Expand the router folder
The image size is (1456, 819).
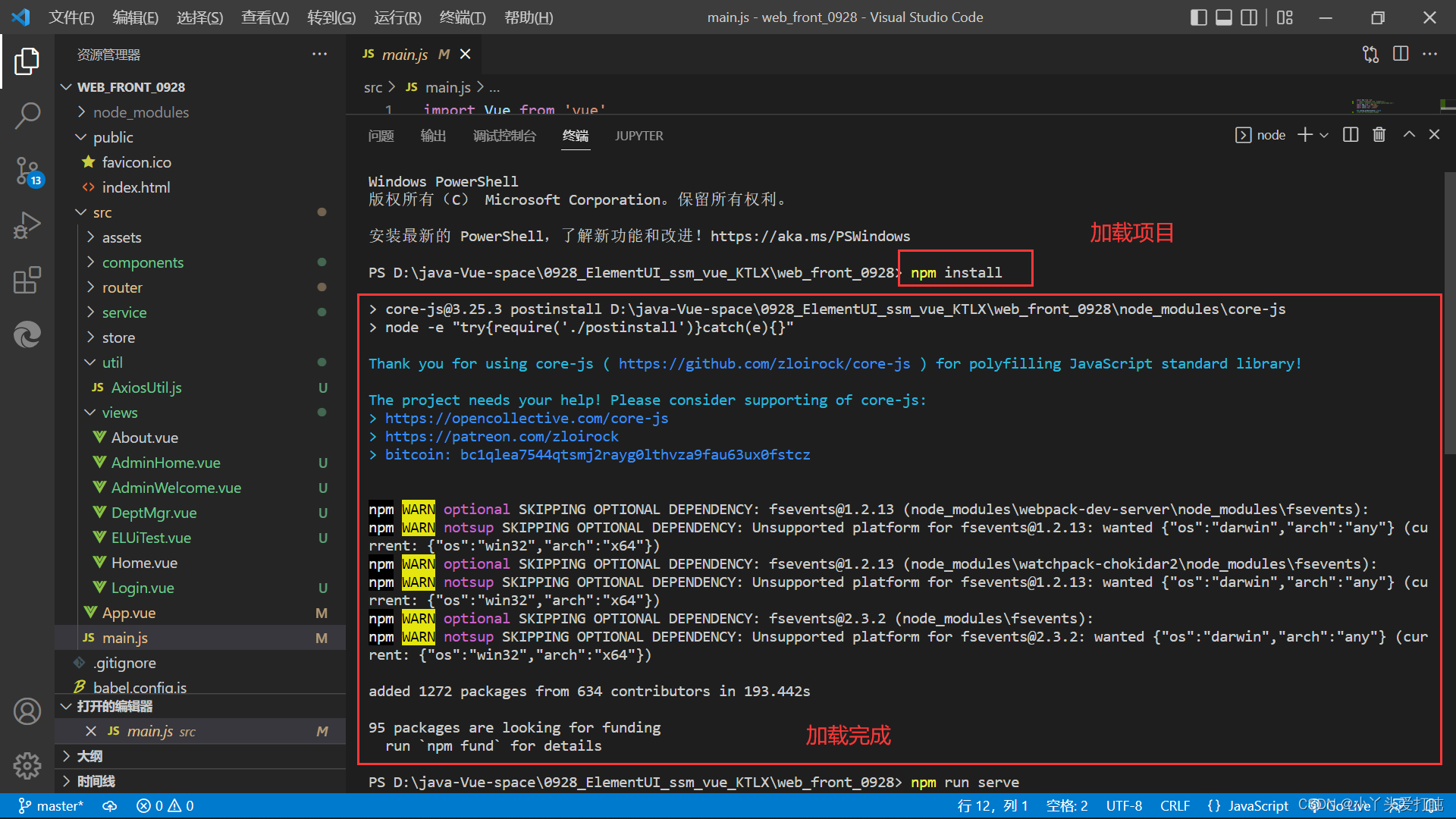point(200,287)
